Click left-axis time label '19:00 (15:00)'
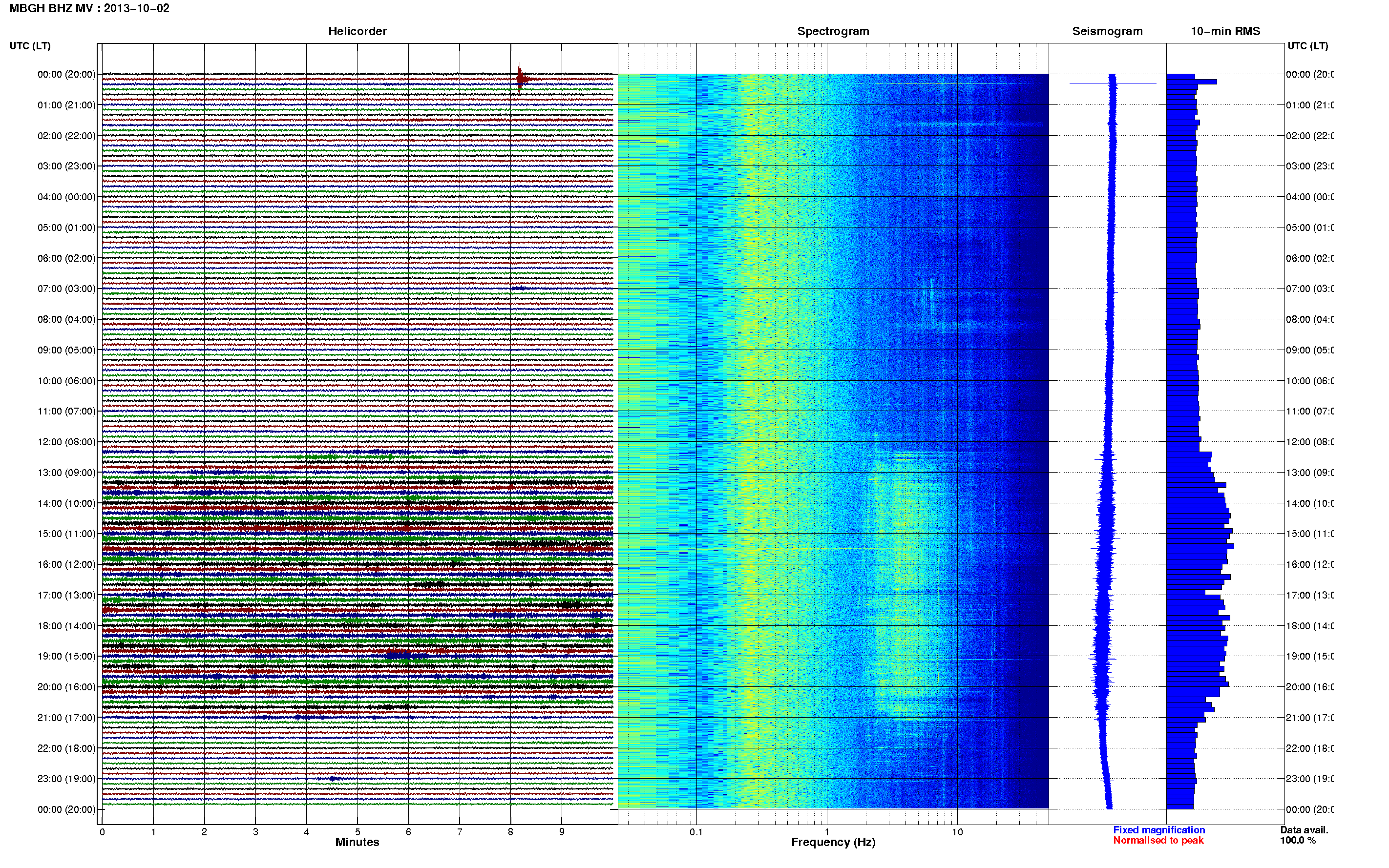Image resolution: width=1389 pixels, height=868 pixels. pos(66,657)
